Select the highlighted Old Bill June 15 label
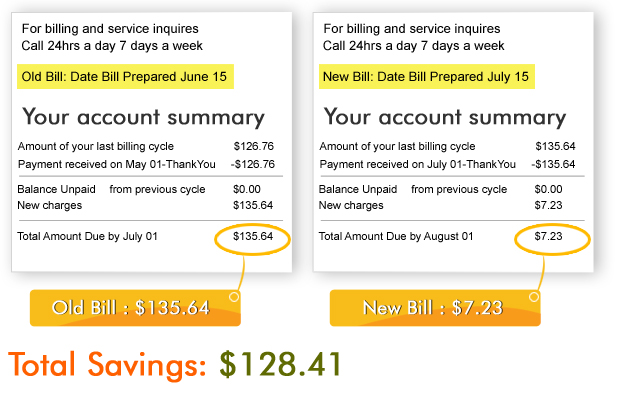 tap(125, 77)
